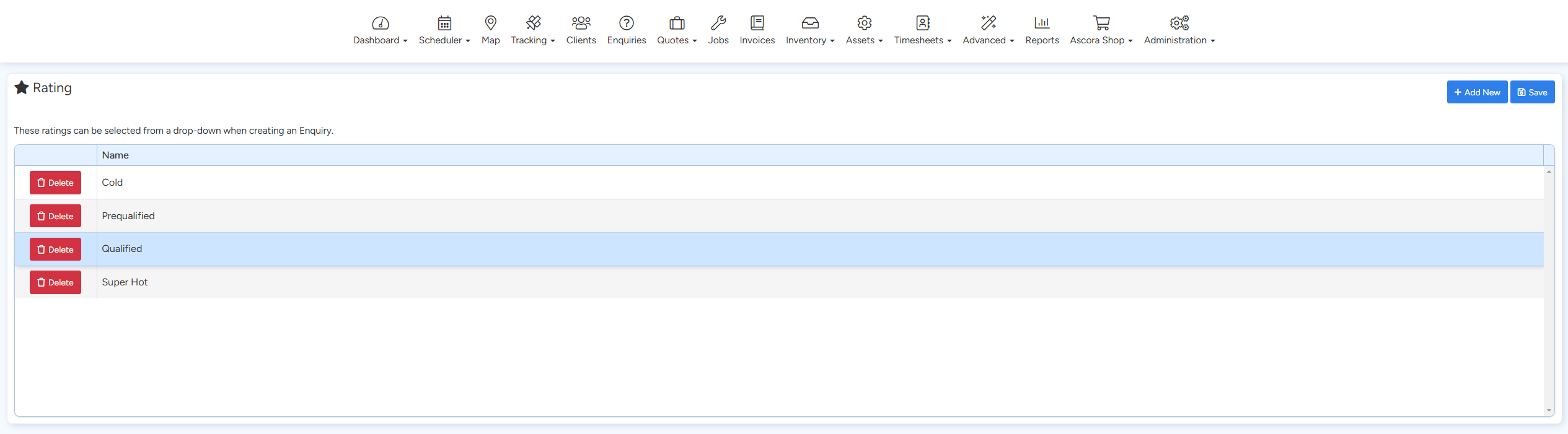Viewport: 1568px width, 434px height.
Task: Expand the Dashboard dropdown menu
Action: (x=380, y=40)
